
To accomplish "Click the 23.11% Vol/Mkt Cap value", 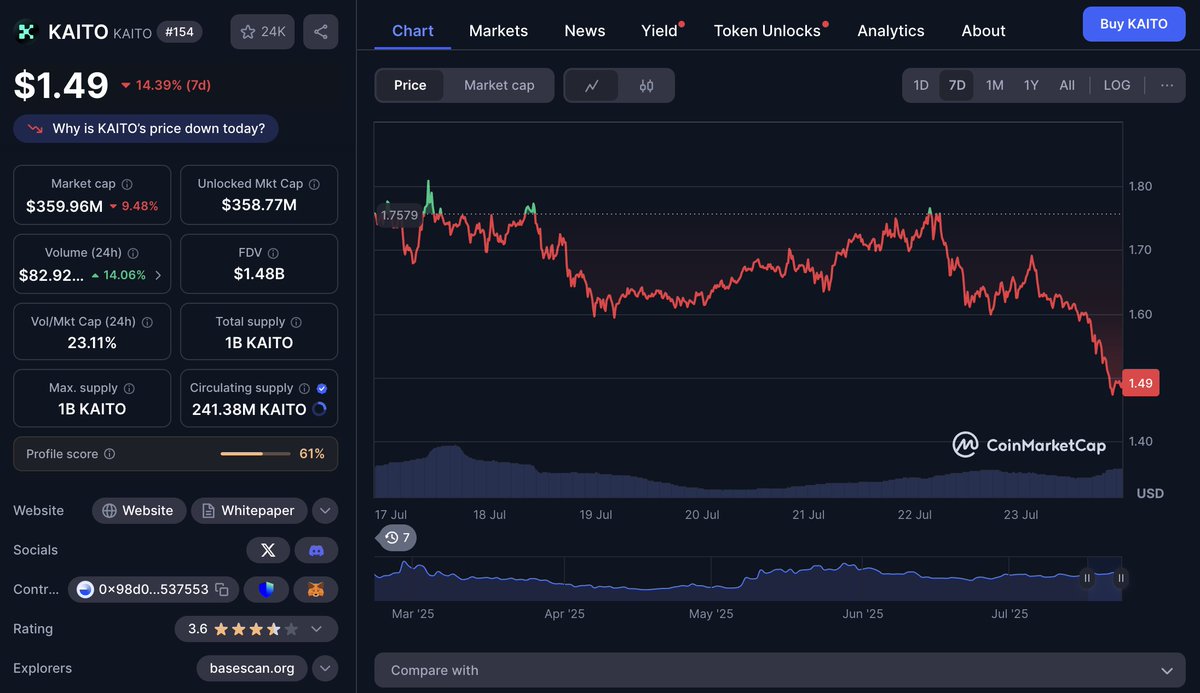I will click(92, 343).
